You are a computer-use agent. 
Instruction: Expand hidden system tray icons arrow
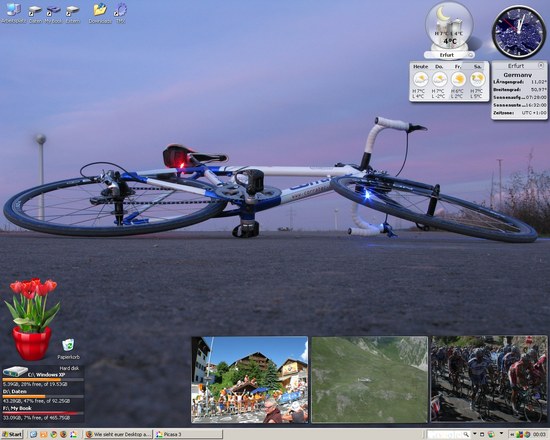512,434
